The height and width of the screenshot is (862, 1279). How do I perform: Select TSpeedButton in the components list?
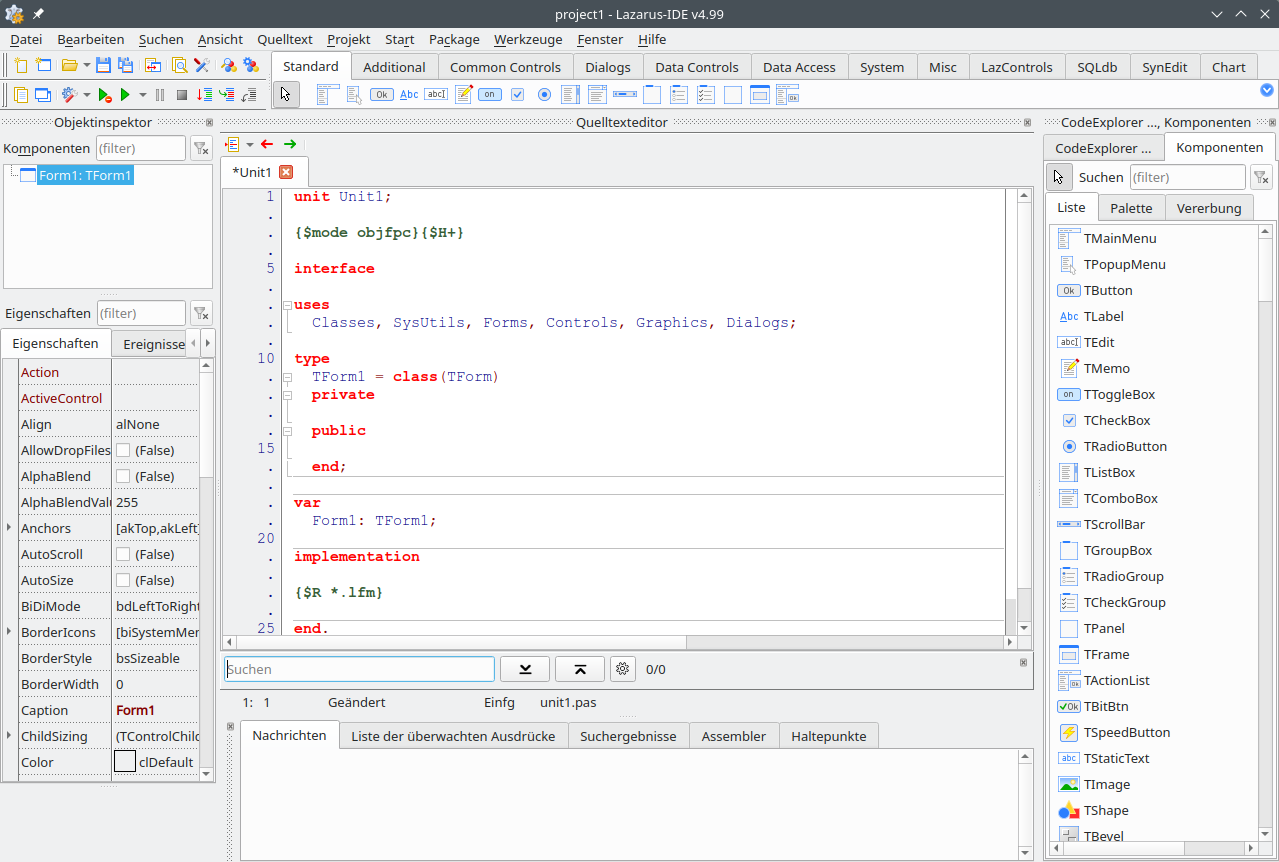[1127, 732]
